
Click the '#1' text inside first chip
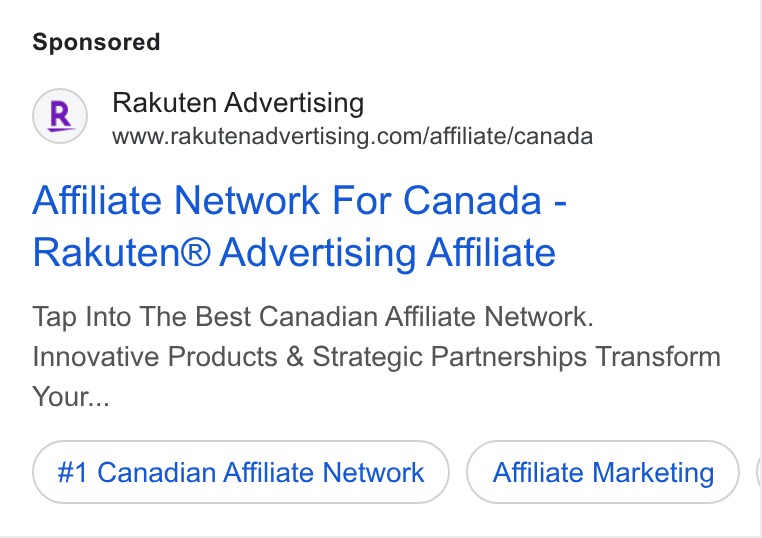[x=72, y=472]
